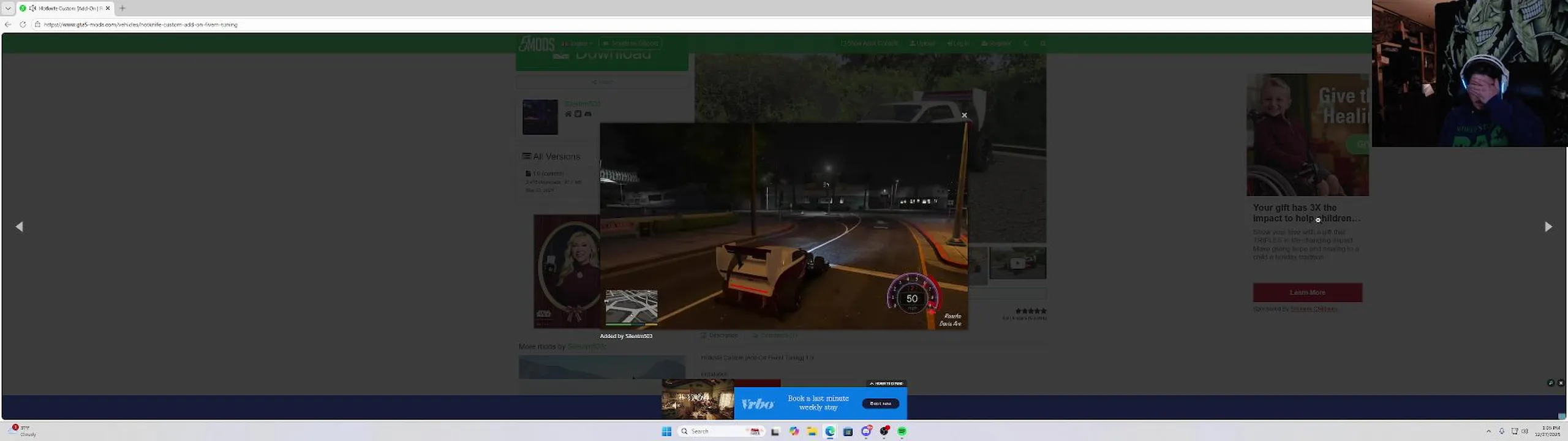Open a new browser tab with plus
The height and width of the screenshot is (441, 1568).
tap(123, 8)
